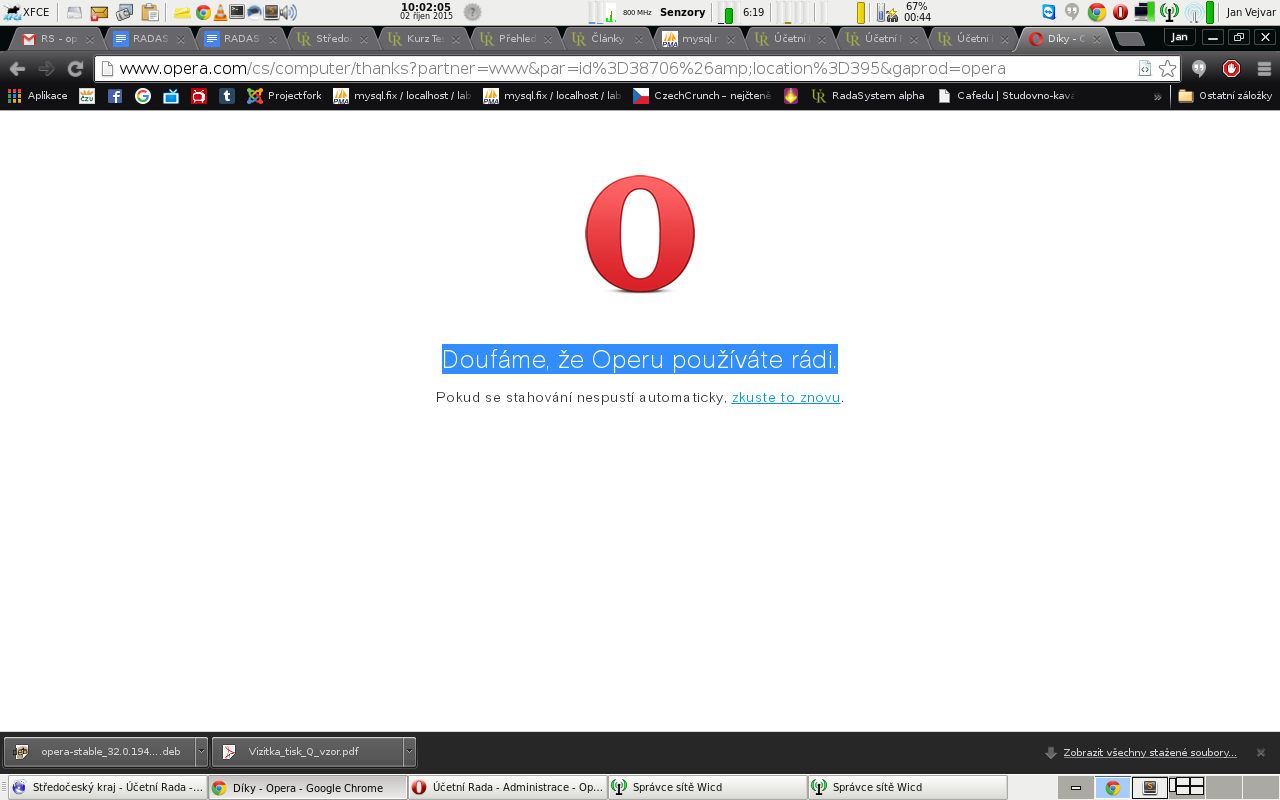Open the Hangouts extension icon
This screenshot has width=1280, height=800.
click(x=1199, y=69)
